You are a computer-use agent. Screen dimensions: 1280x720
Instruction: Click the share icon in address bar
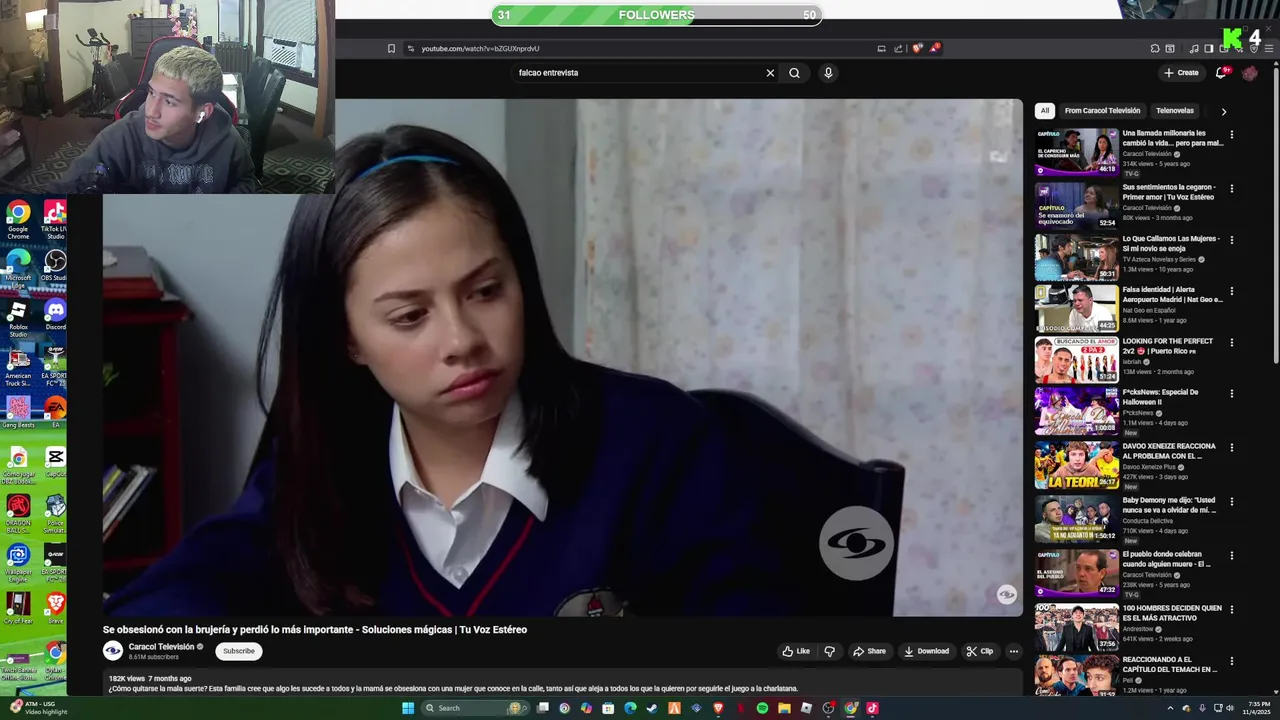[898, 48]
